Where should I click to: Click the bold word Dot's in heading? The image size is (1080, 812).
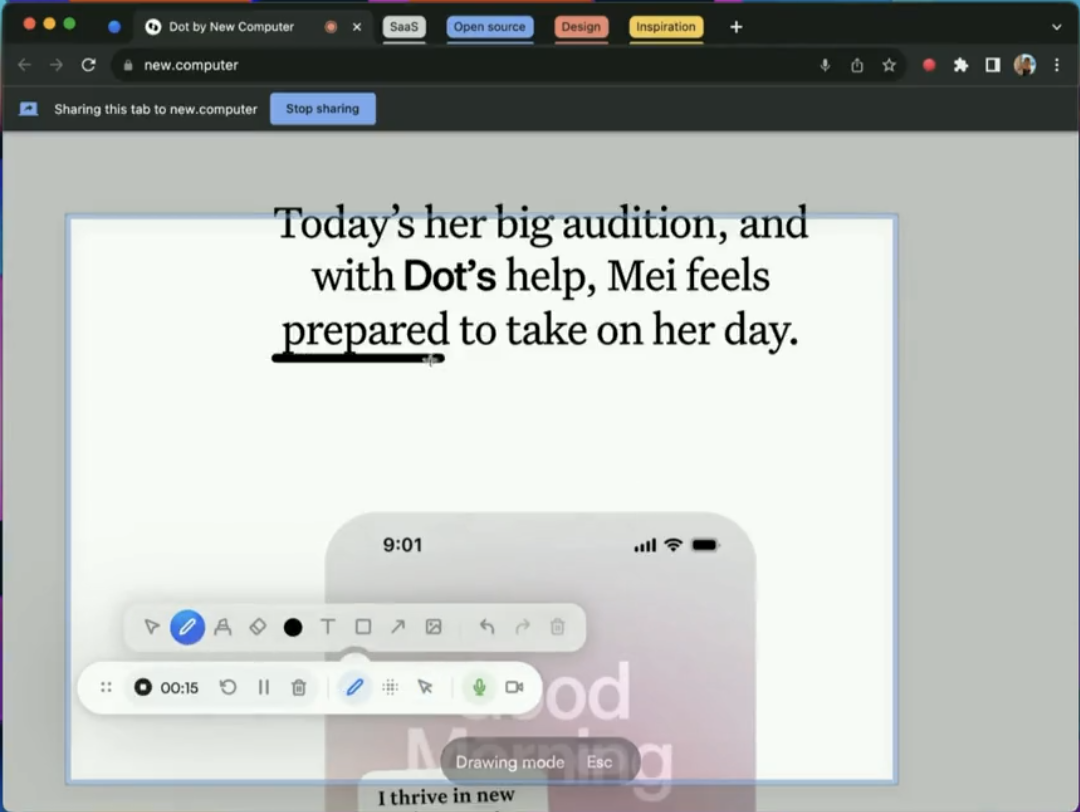(450, 276)
